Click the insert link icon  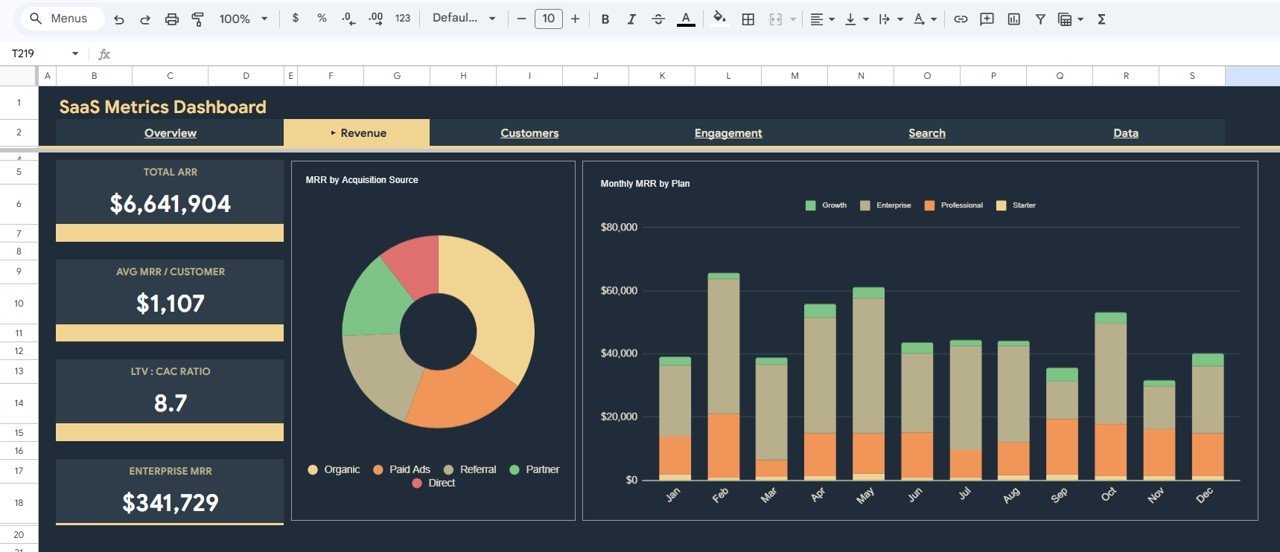click(x=960, y=19)
